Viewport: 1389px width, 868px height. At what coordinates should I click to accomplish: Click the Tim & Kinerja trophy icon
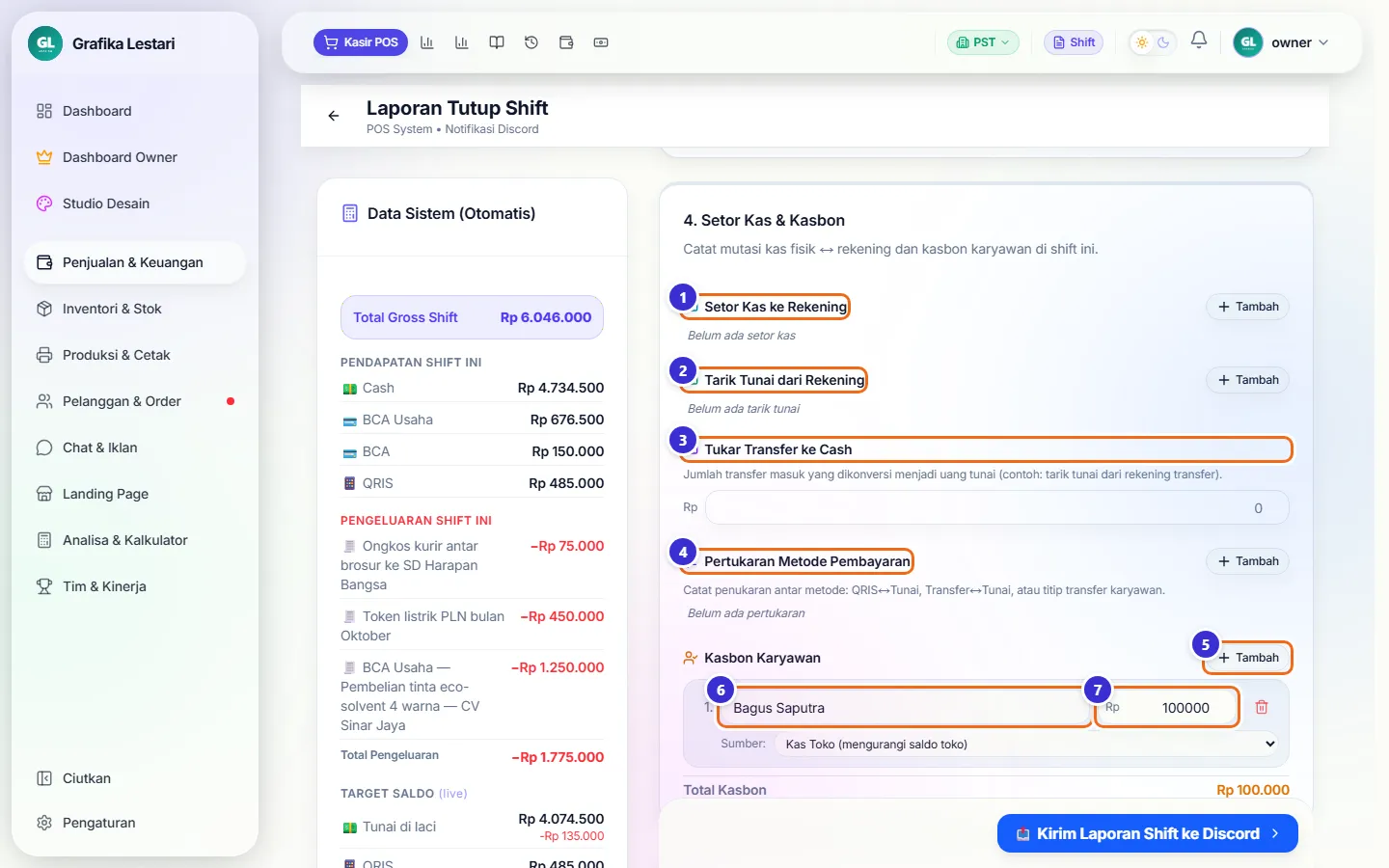(x=44, y=586)
